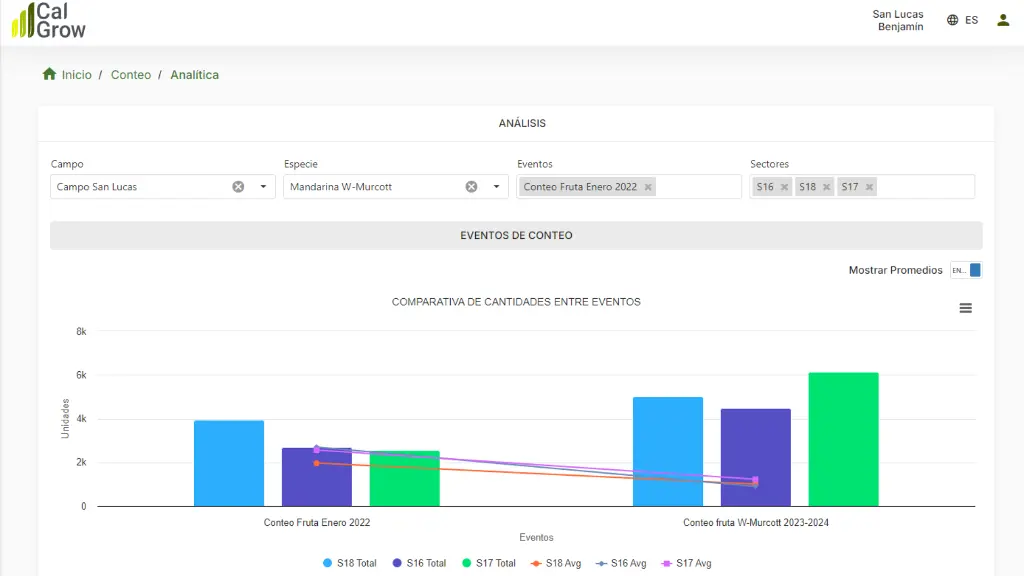Toggle S17 Avg series in legend
Viewport: 1024px width, 576px height.
coord(686,563)
